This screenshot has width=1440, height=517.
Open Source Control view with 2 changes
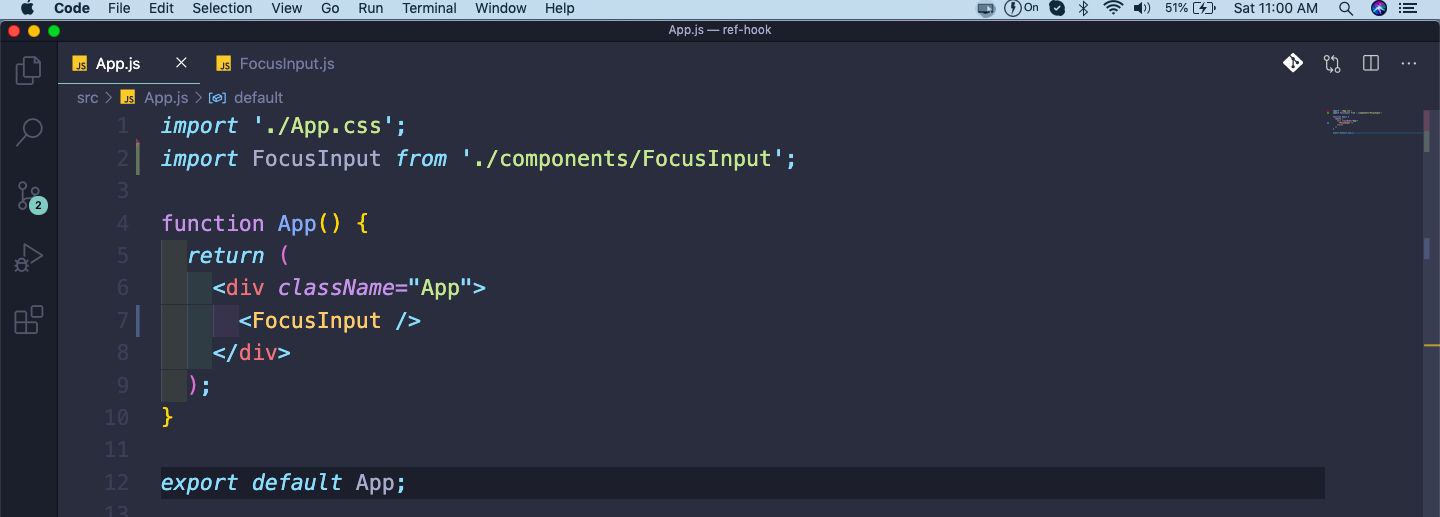(30, 196)
